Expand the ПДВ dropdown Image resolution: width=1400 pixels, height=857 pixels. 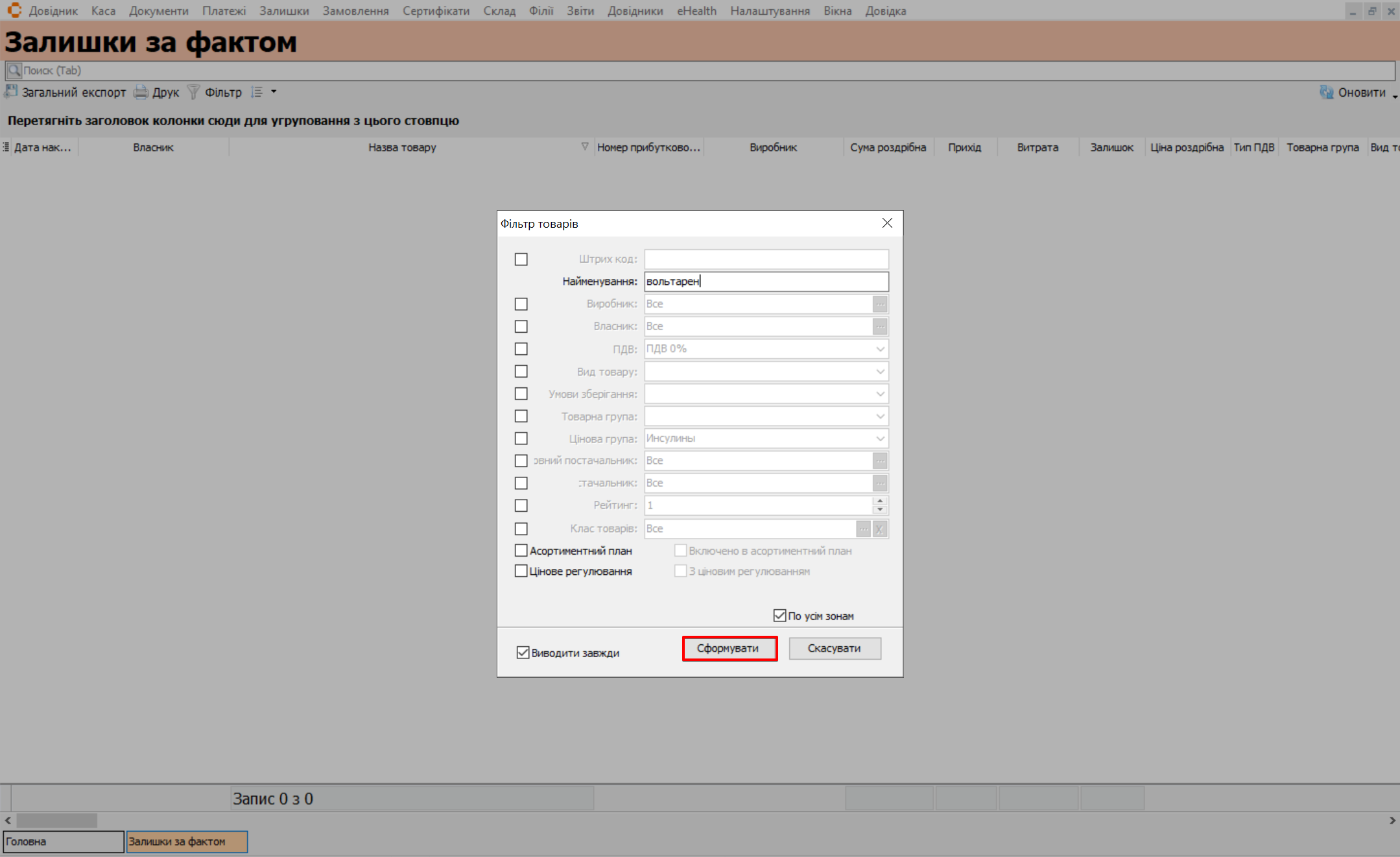pos(880,349)
